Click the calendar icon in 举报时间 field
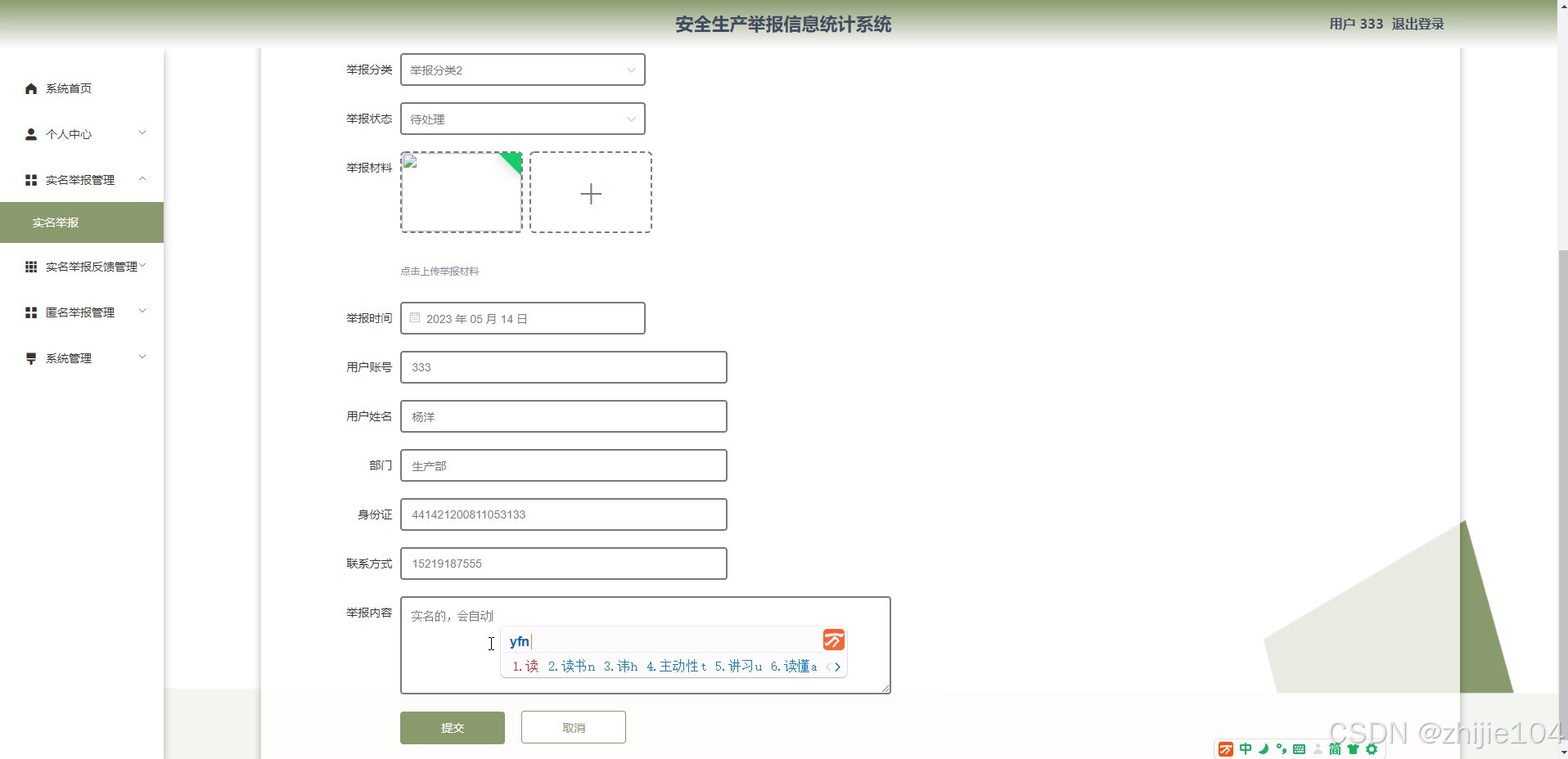The height and width of the screenshot is (759, 1568). 415,318
